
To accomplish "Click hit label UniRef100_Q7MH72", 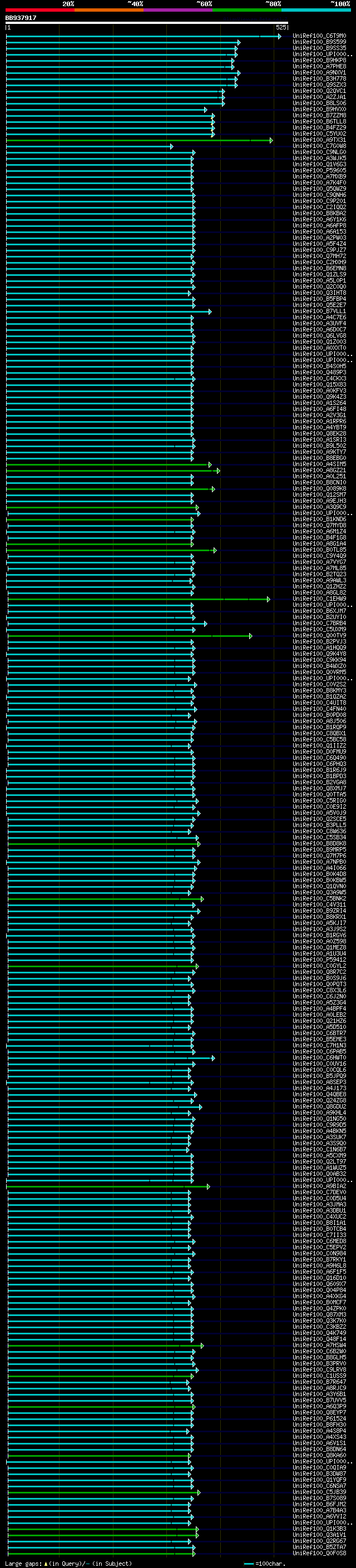I will 319,256.
